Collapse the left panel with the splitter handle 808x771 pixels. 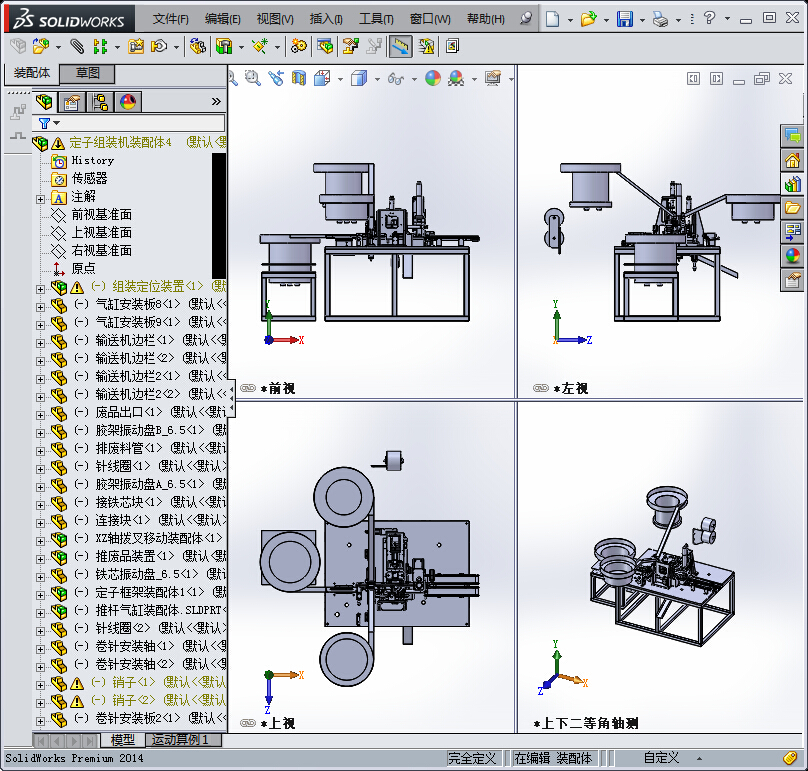click(x=232, y=397)
